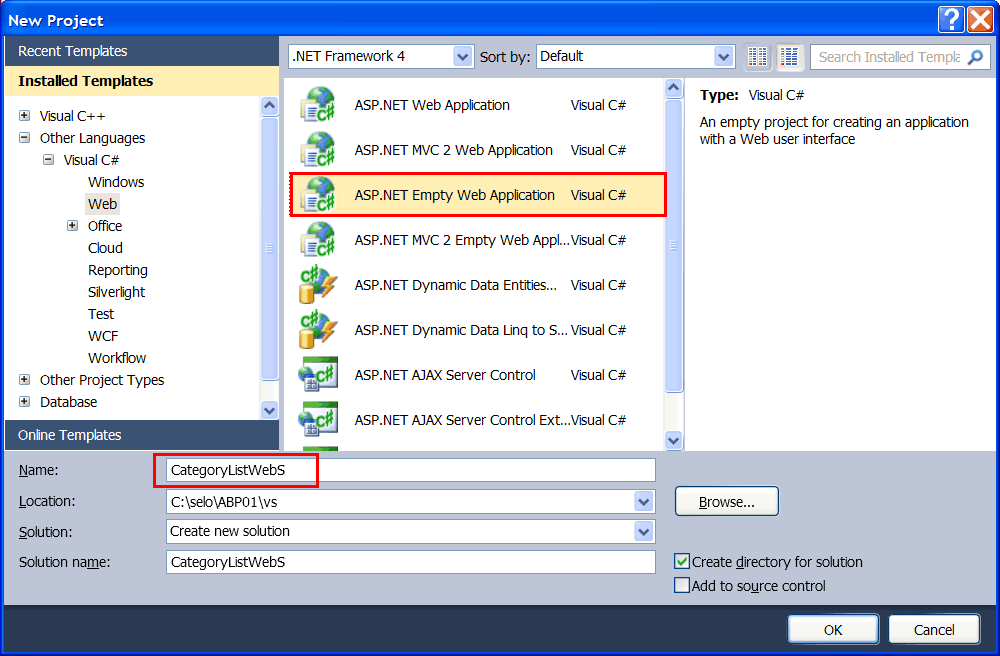The width and height of the screenshot is (1000, 656).
Task: Expand the Visual C++ tree node
Action: [24, 115]
